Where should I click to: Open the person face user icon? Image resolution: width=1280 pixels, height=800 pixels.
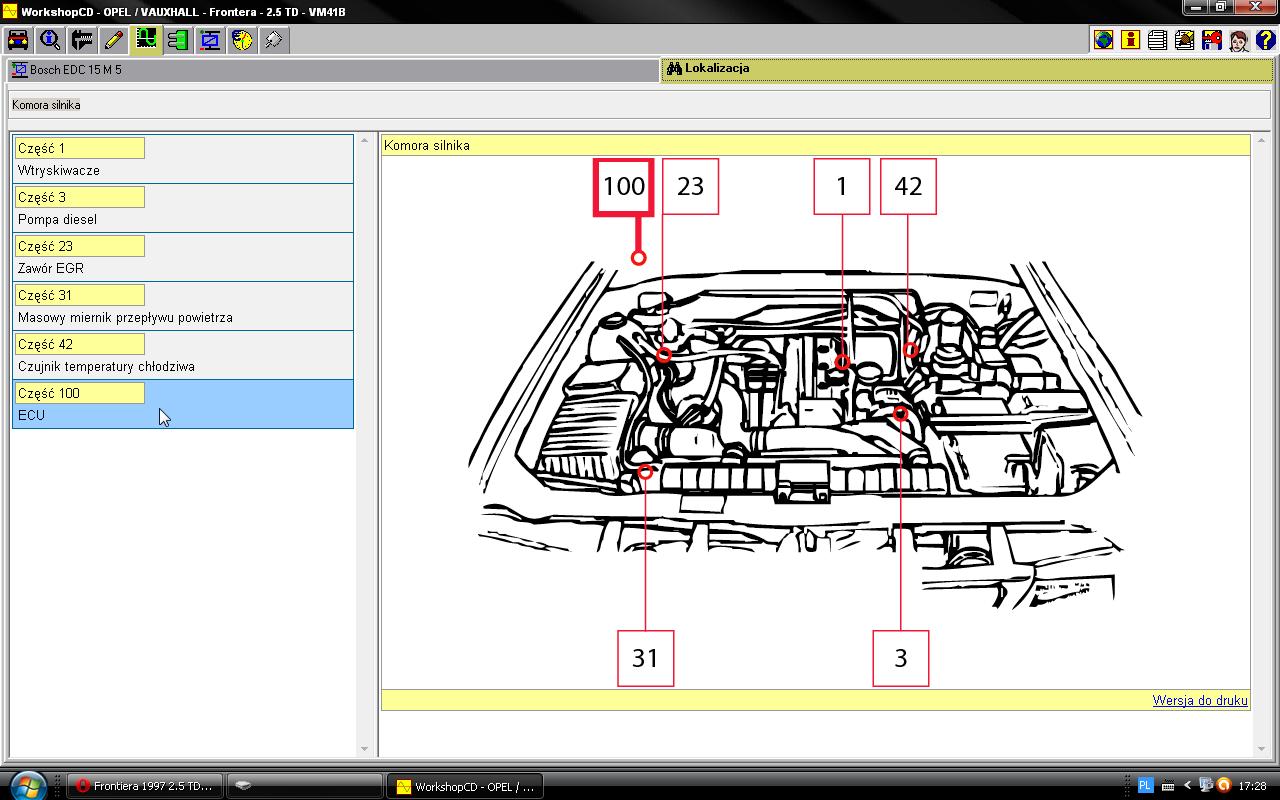1239,40
